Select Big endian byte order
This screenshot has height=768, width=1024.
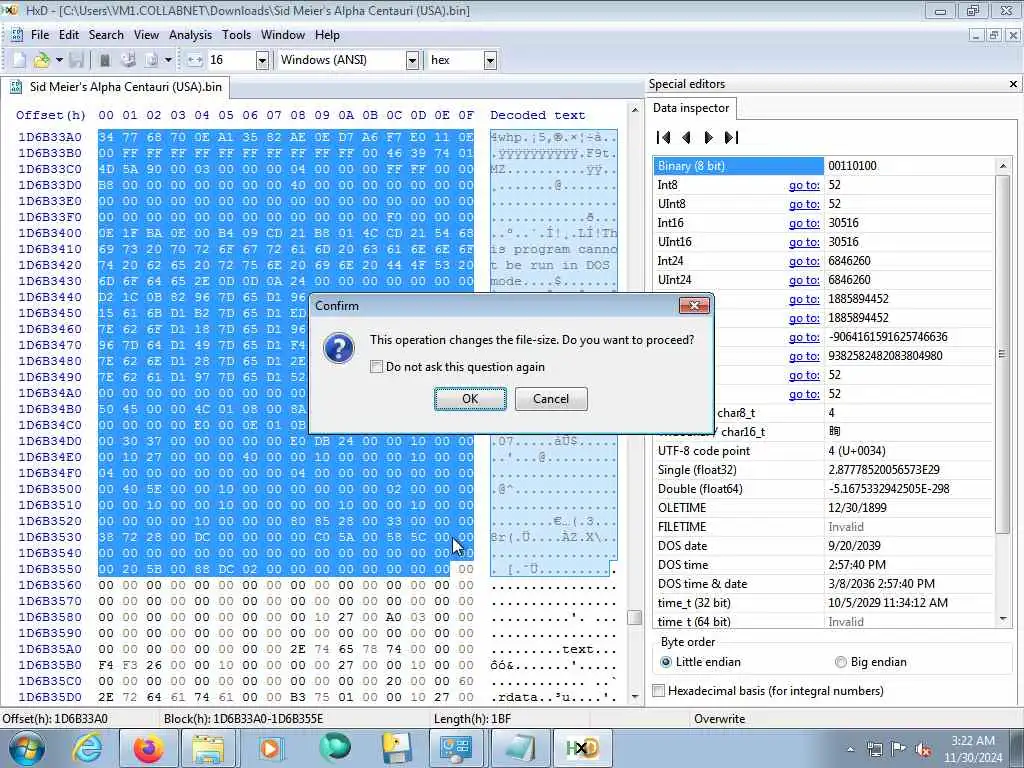840,662
